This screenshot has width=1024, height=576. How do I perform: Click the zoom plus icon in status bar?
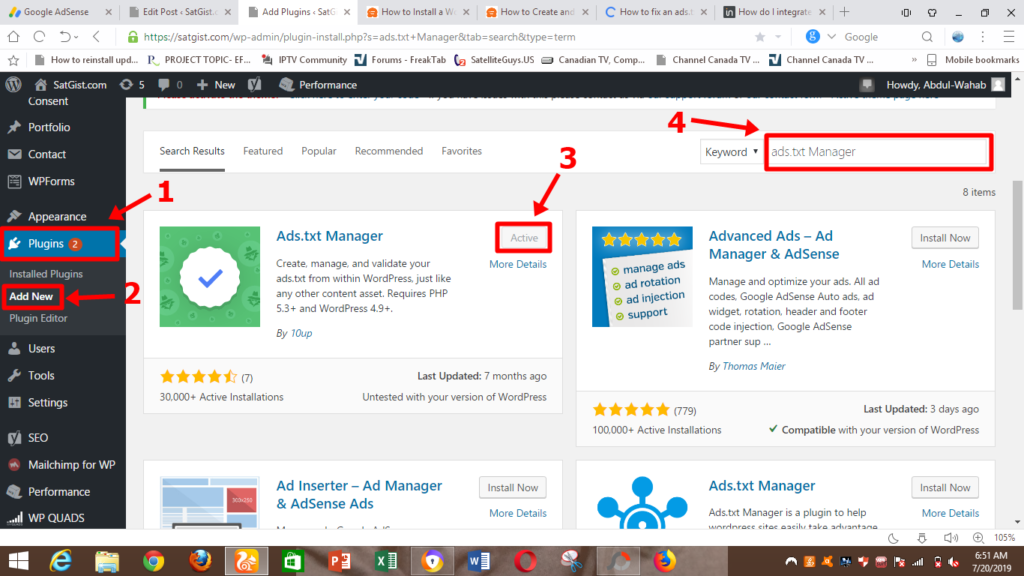click(x=978, y=538)
